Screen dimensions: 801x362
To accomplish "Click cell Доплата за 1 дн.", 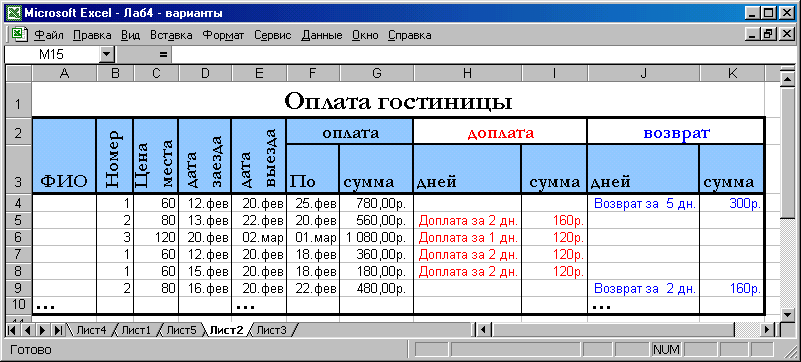I will pos(467,237).
